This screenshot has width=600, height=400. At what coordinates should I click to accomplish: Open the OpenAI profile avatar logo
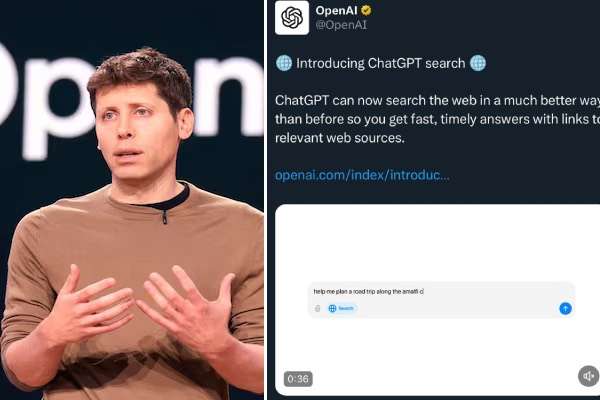point(292,18)
